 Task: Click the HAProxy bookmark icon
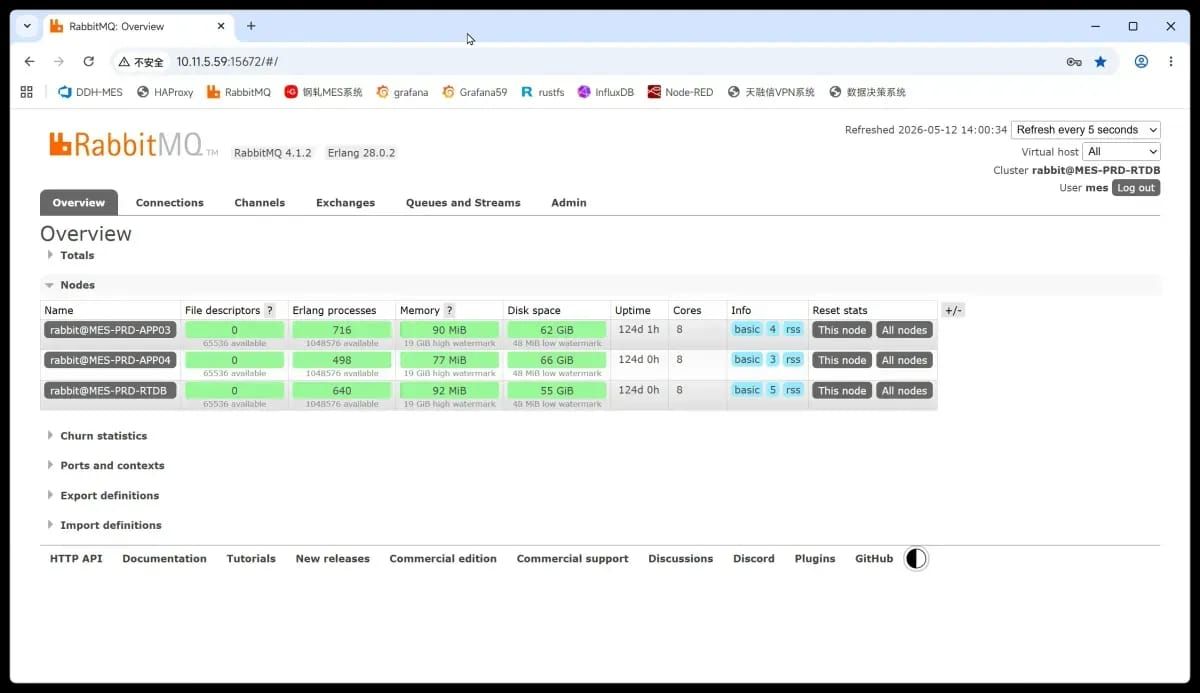pos(143,92)
